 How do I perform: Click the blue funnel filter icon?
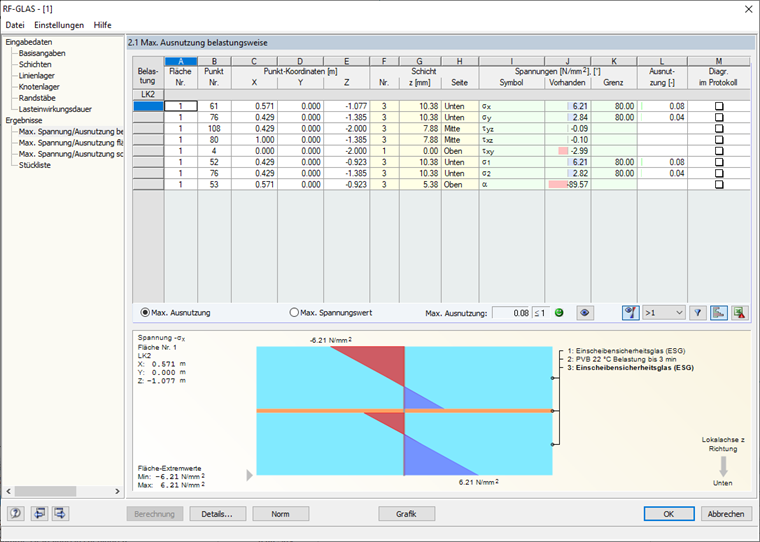point(697,313)
